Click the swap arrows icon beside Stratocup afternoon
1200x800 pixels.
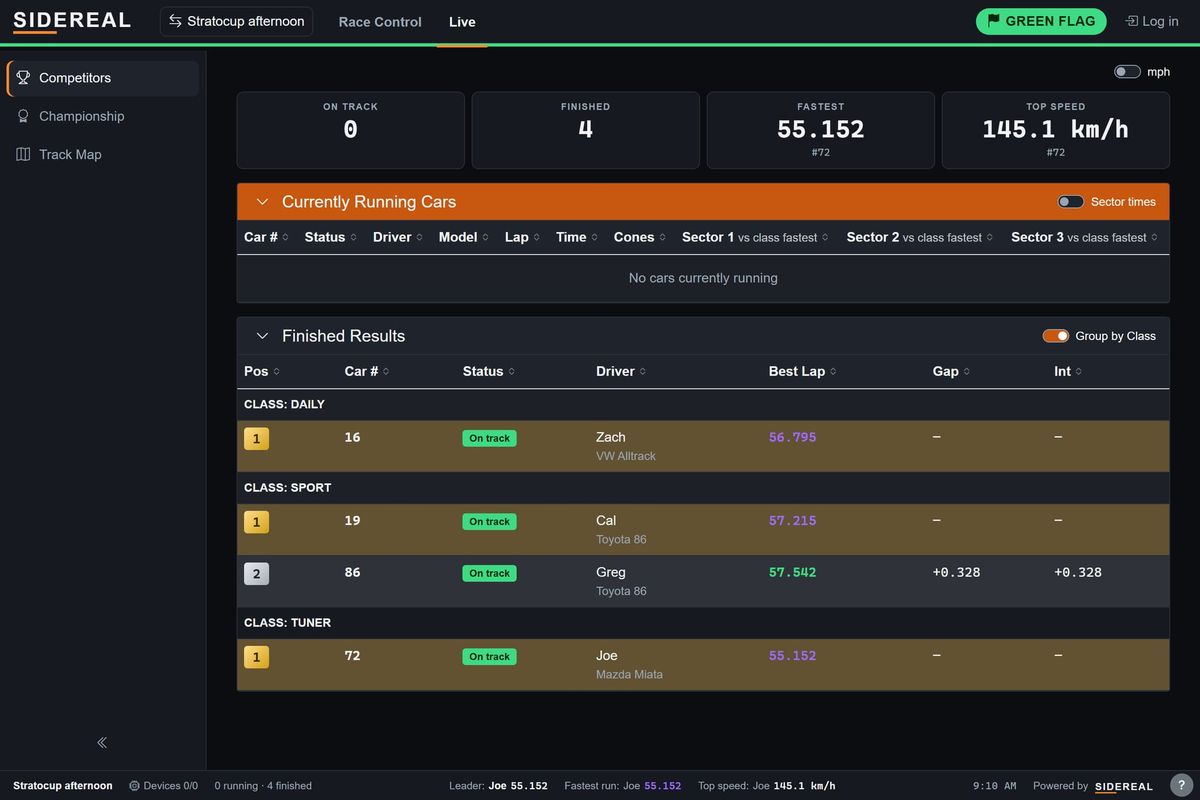[175, 21]
